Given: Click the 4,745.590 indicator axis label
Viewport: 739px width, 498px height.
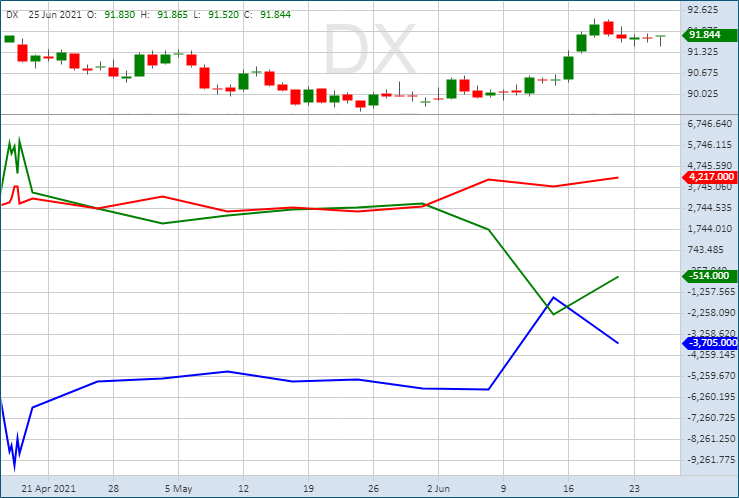Looking at the screenshot, I should click(710, 166).
